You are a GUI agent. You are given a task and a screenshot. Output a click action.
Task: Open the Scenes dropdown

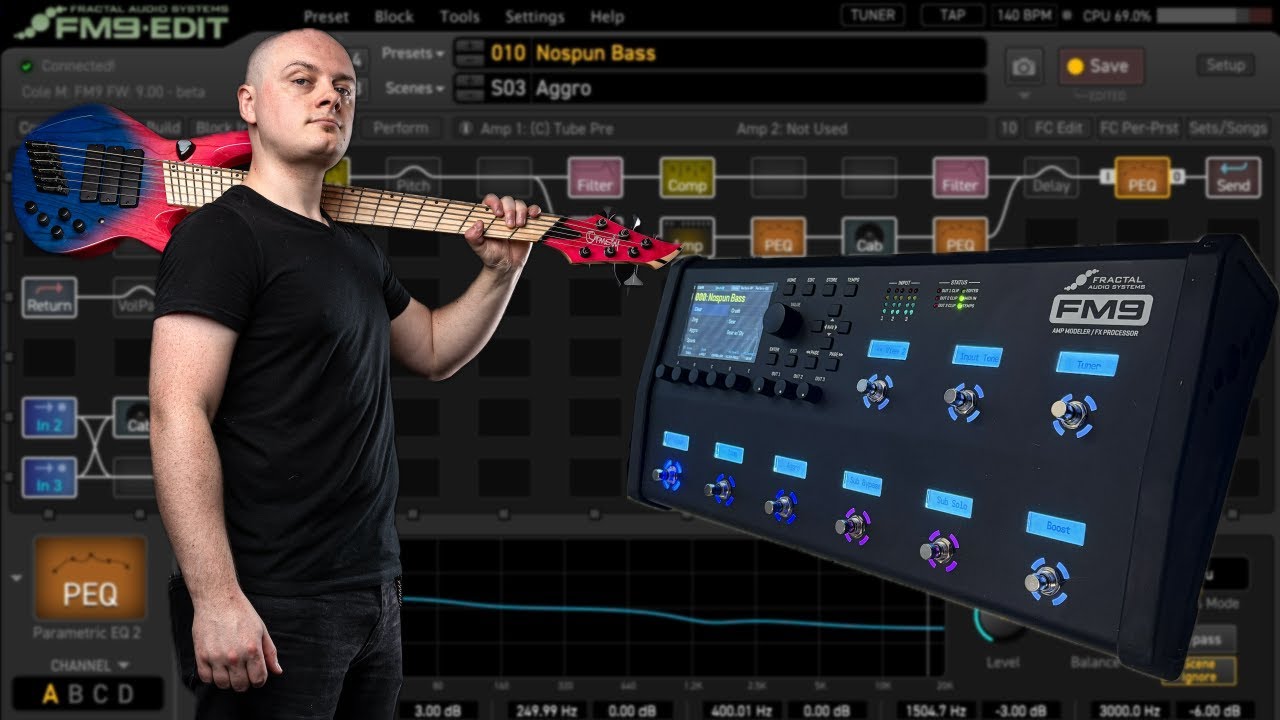click(x=415, y=88)
